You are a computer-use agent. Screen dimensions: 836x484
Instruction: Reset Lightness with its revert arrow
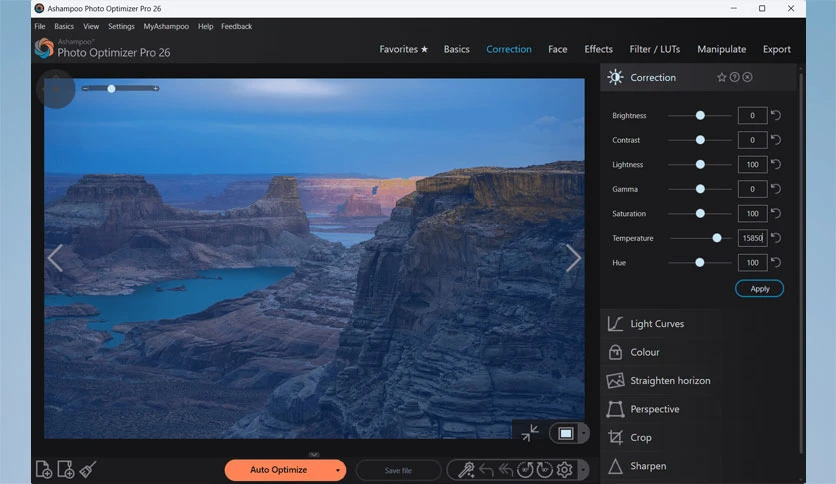pyautogui.click(x=776, y=164)
